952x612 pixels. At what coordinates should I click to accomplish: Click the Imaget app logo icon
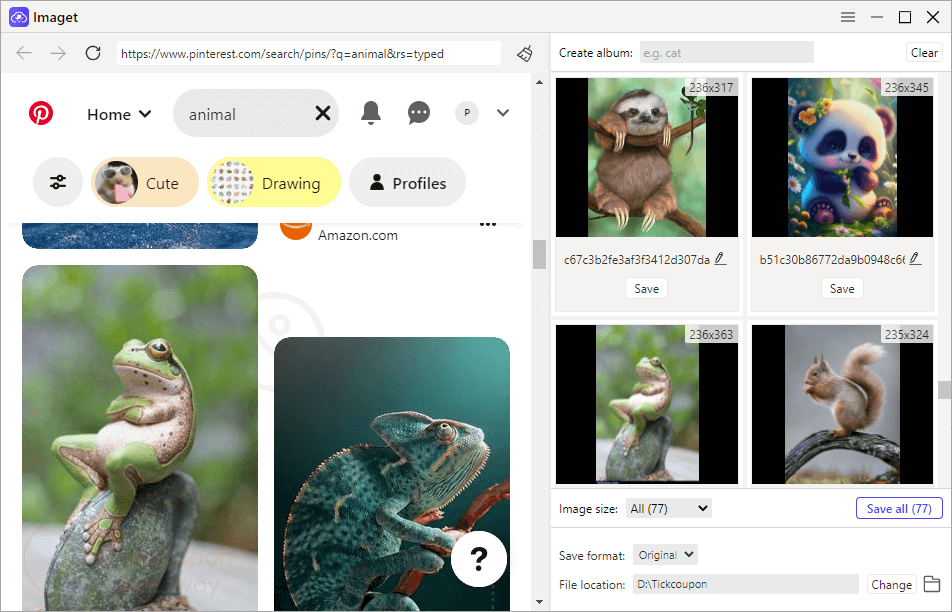(x=19, y=17)
